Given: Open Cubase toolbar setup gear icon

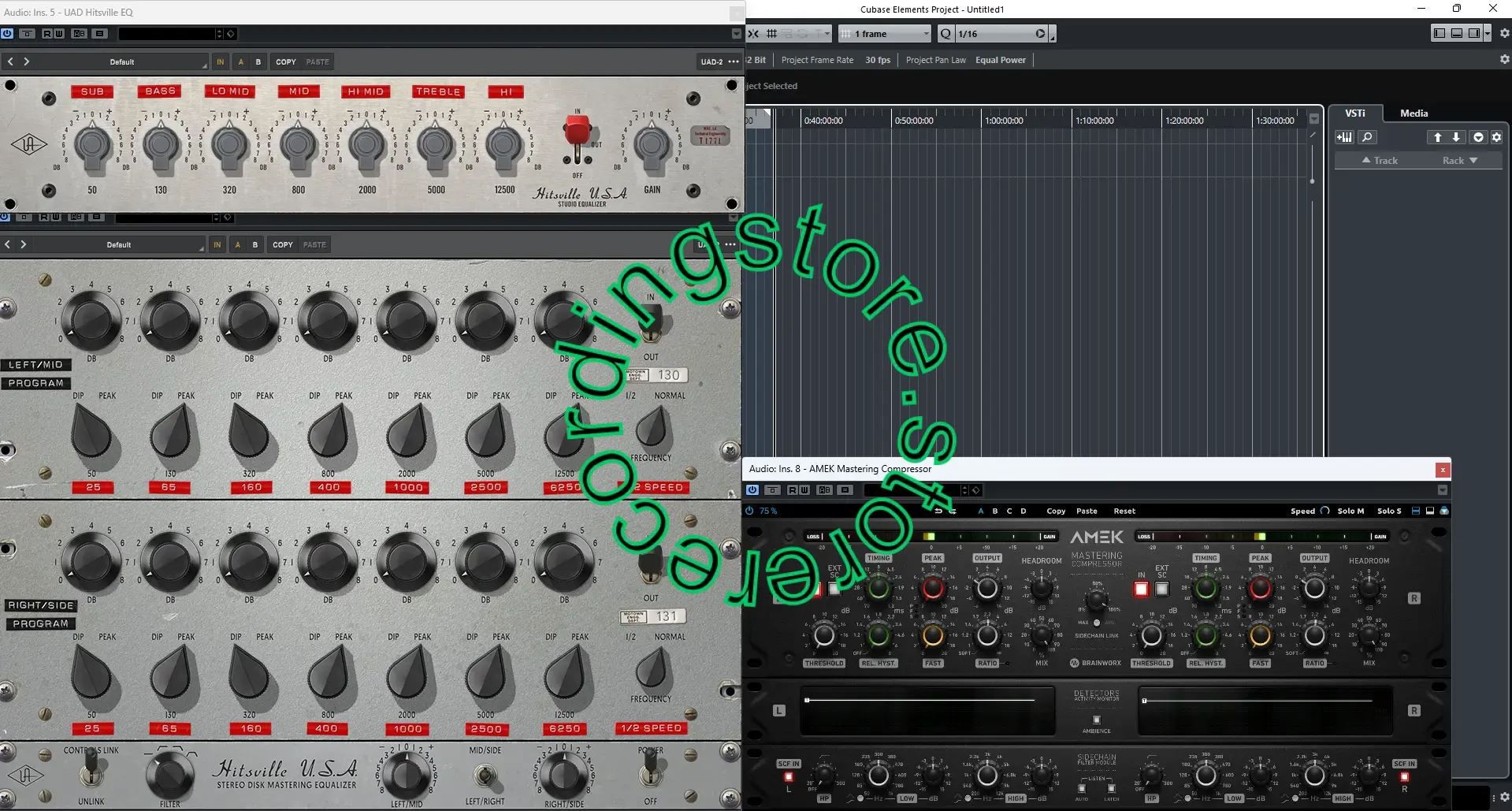Looking at the screenshot, I should click(1504, 33).
